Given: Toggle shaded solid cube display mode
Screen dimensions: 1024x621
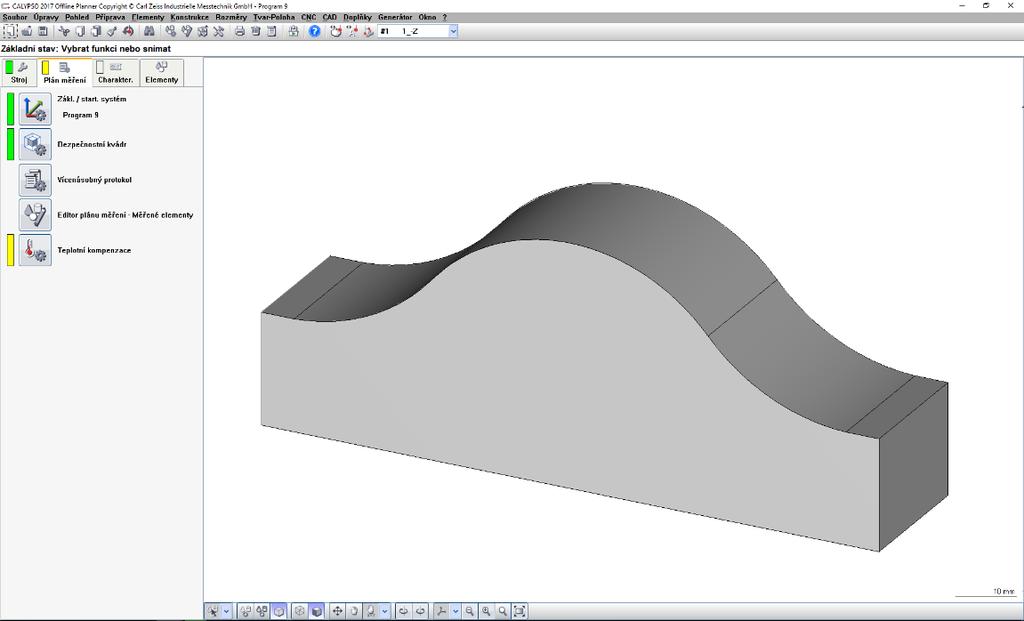Looking at the screenshot, I should click(x=317, y=611).
